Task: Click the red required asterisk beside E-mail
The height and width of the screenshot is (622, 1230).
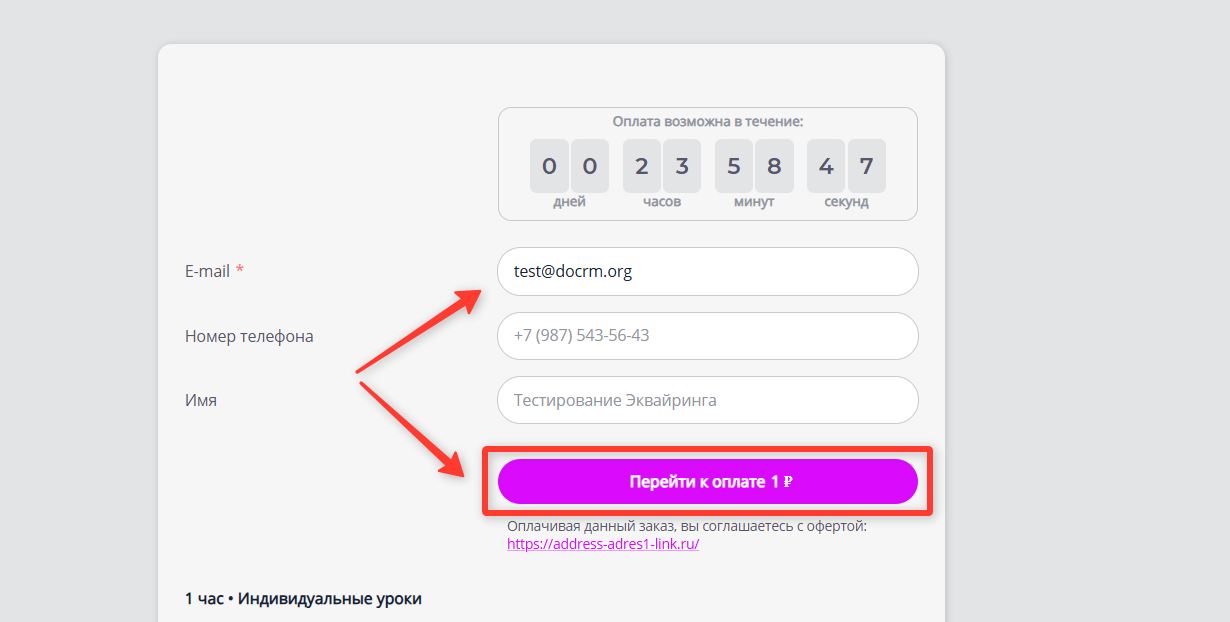Action: coord(240,271)
